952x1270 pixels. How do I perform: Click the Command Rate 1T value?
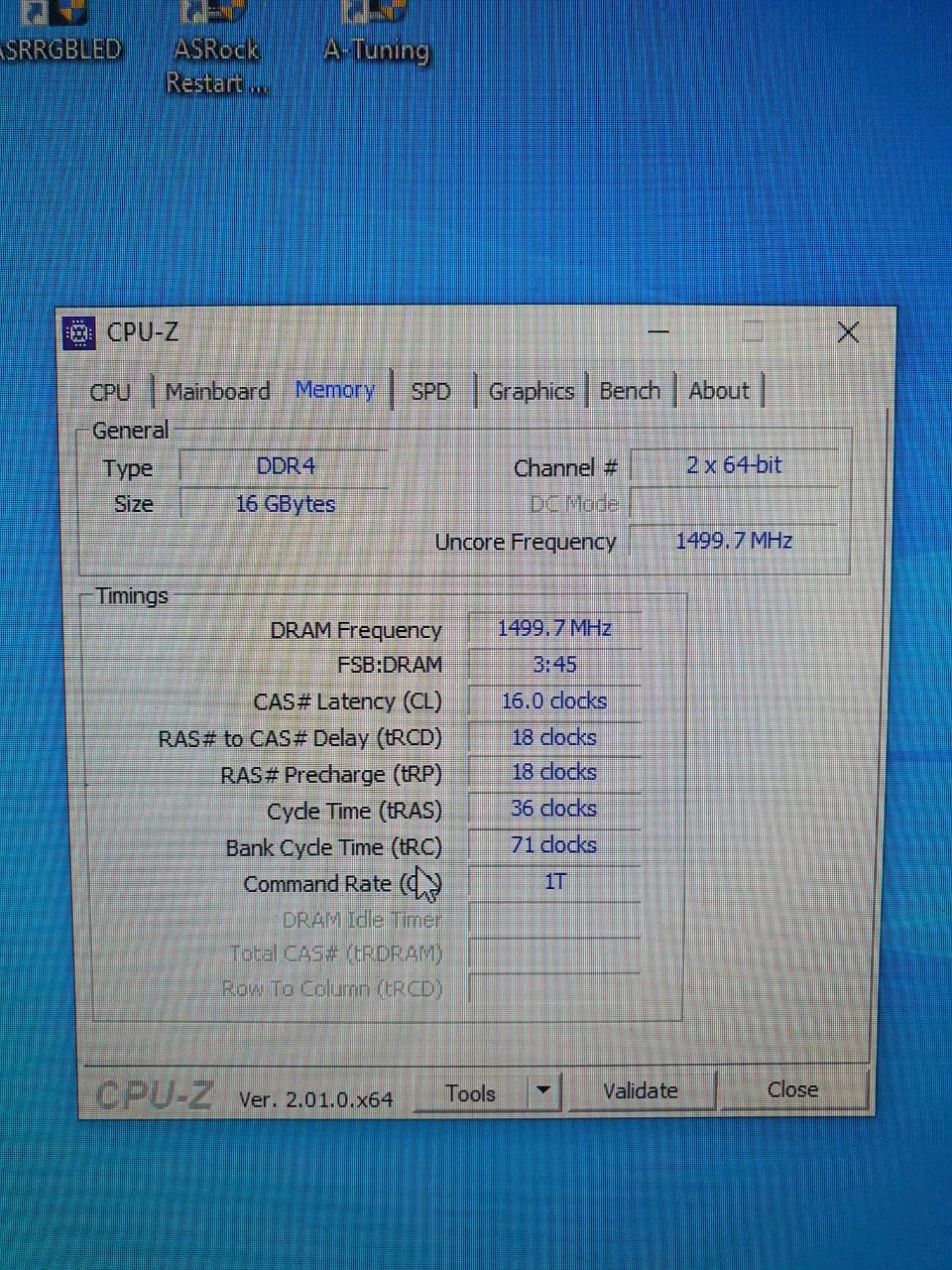[x=554, y=881]
